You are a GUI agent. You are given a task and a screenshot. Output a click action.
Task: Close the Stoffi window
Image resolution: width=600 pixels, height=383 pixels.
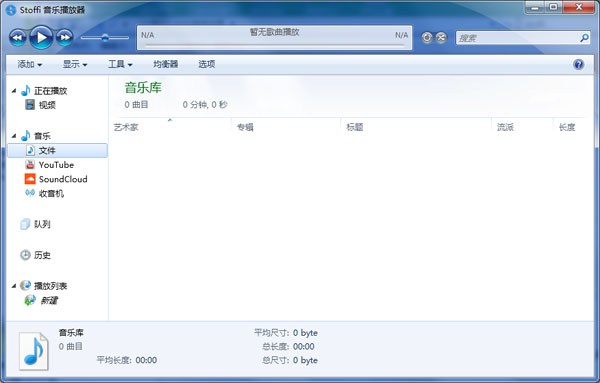(579, 8)
